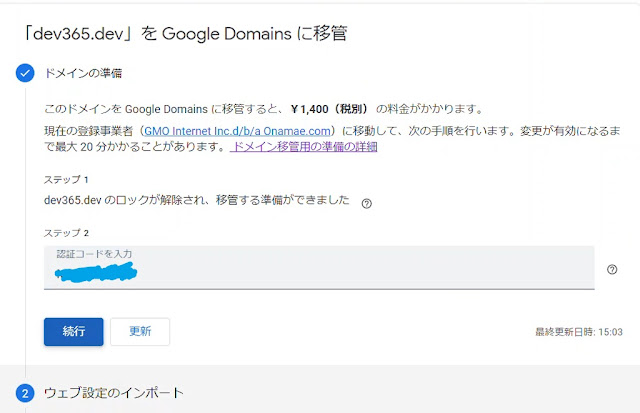Select the ドメインの準備 step heading

(x=83, y=73)
